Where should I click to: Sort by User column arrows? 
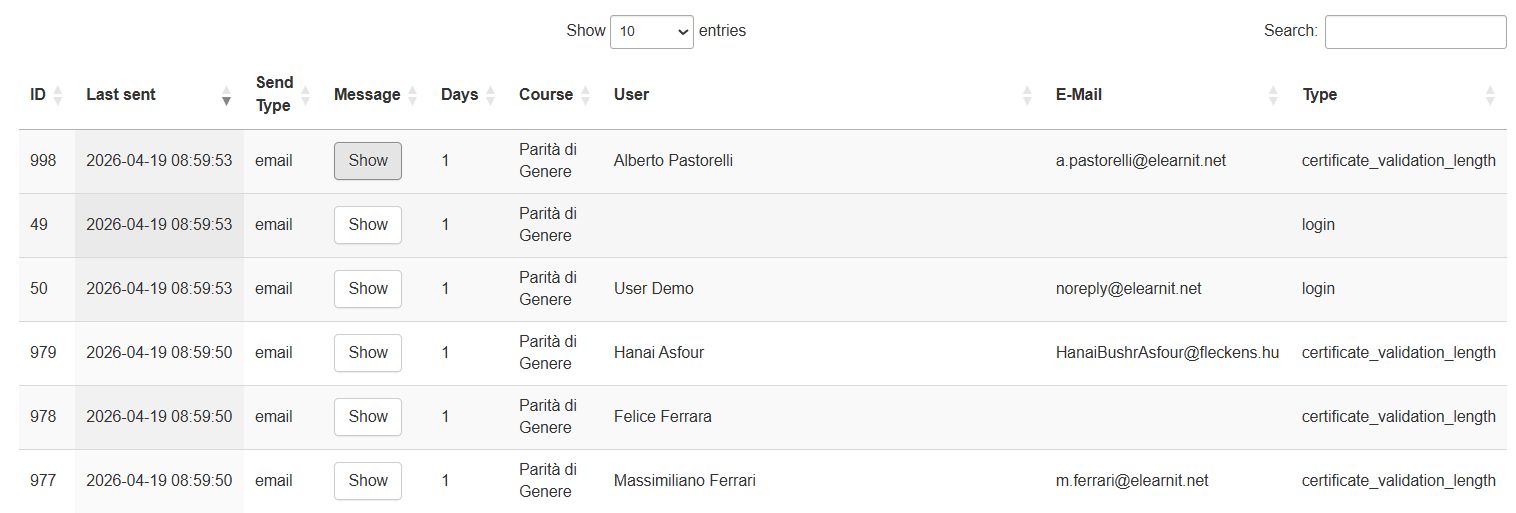click(1027, 95)
